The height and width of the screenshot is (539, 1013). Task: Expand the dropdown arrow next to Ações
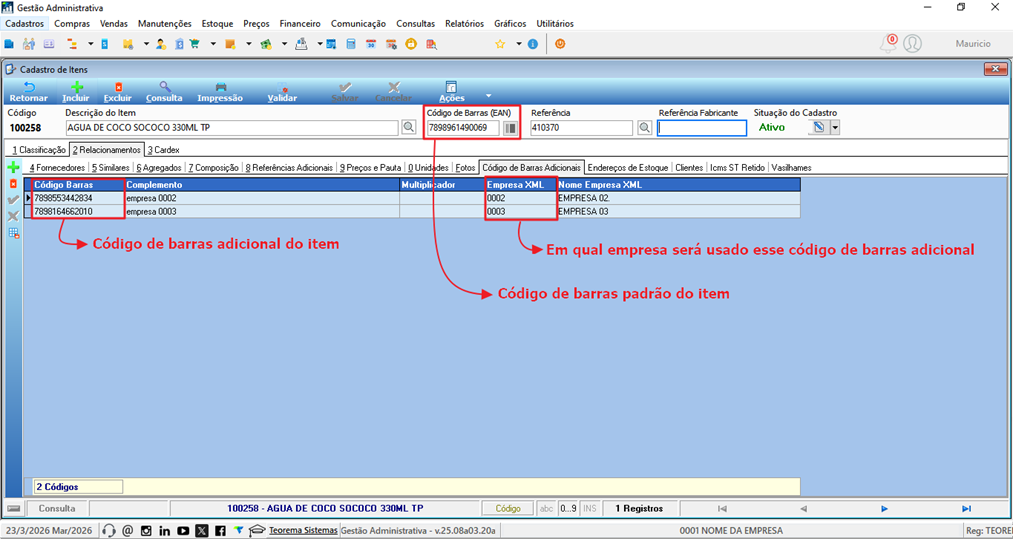click(x=488, y=96)
